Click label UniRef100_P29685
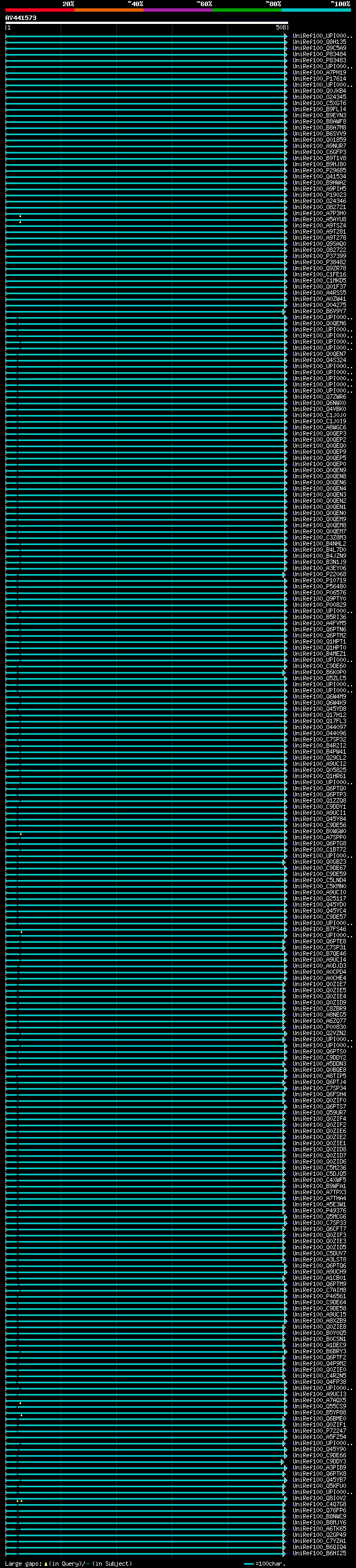Image resolution: width=356 pixels, height=1568 pixels. coord(319,170)
